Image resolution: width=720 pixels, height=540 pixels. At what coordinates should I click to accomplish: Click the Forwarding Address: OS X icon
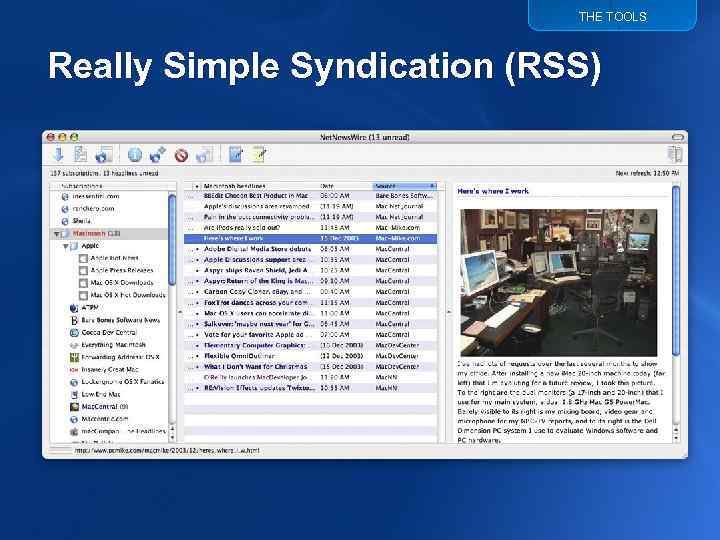[74, 357]
